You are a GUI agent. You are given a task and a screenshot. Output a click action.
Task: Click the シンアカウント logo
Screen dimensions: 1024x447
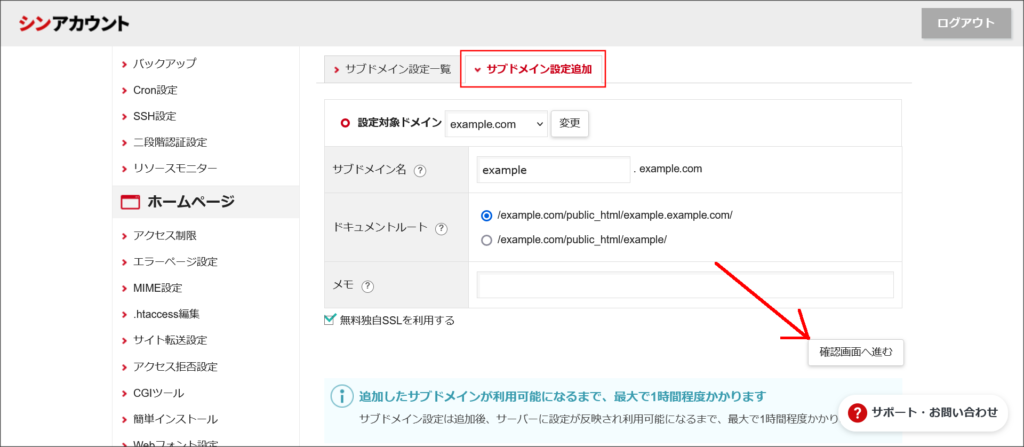(74, 24)
